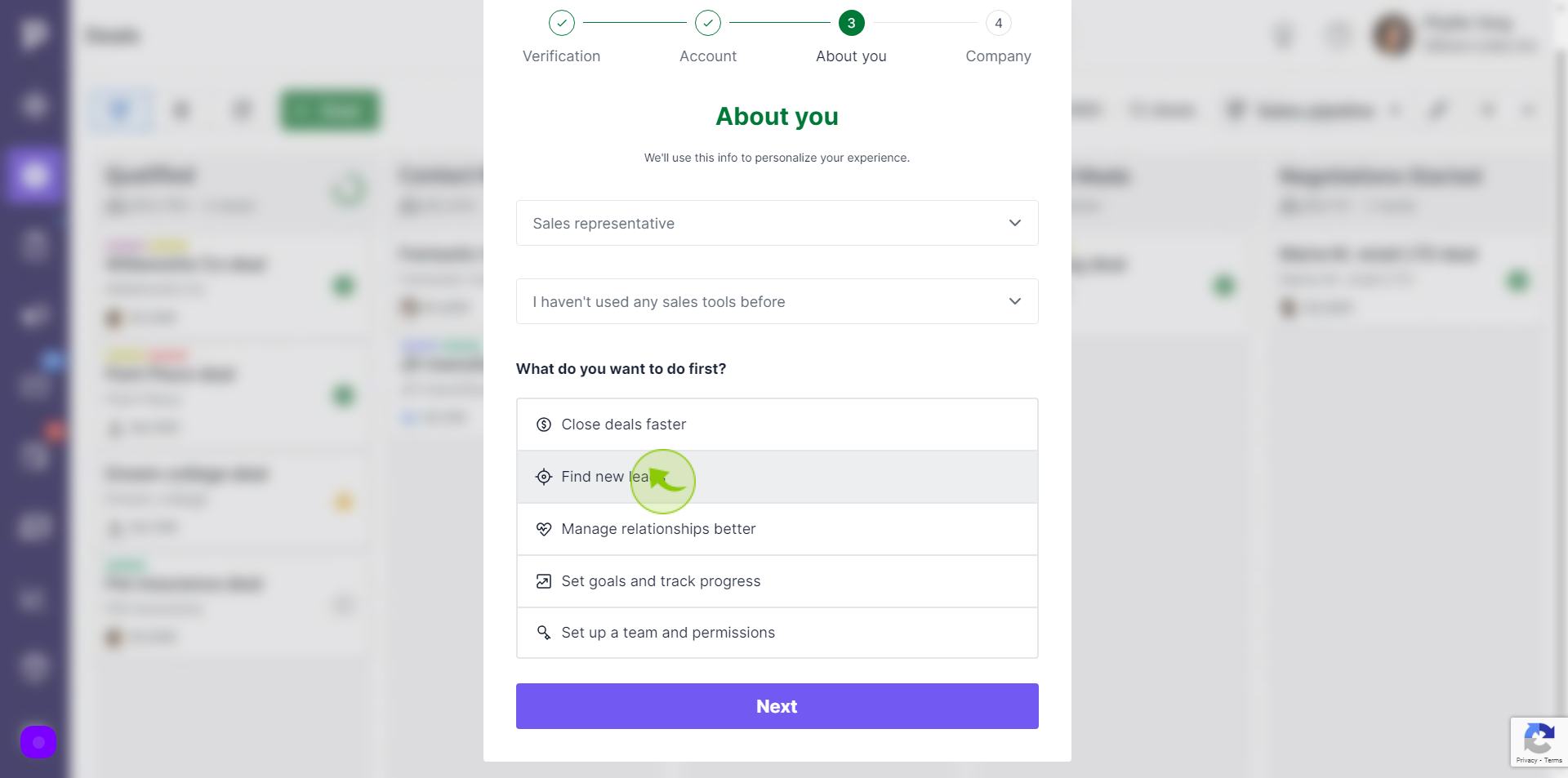Expand the Sales representative role dropdown

[x=777, y=223]
